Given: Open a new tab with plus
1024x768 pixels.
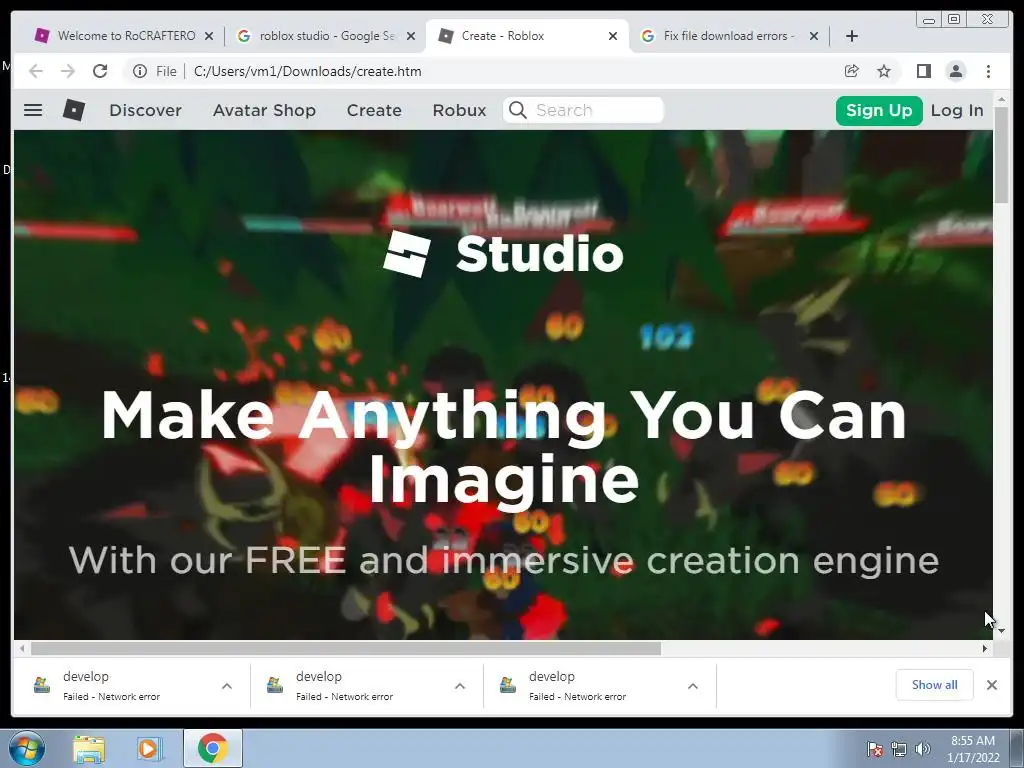Looking at the screenshot, I should click(852, 36).
